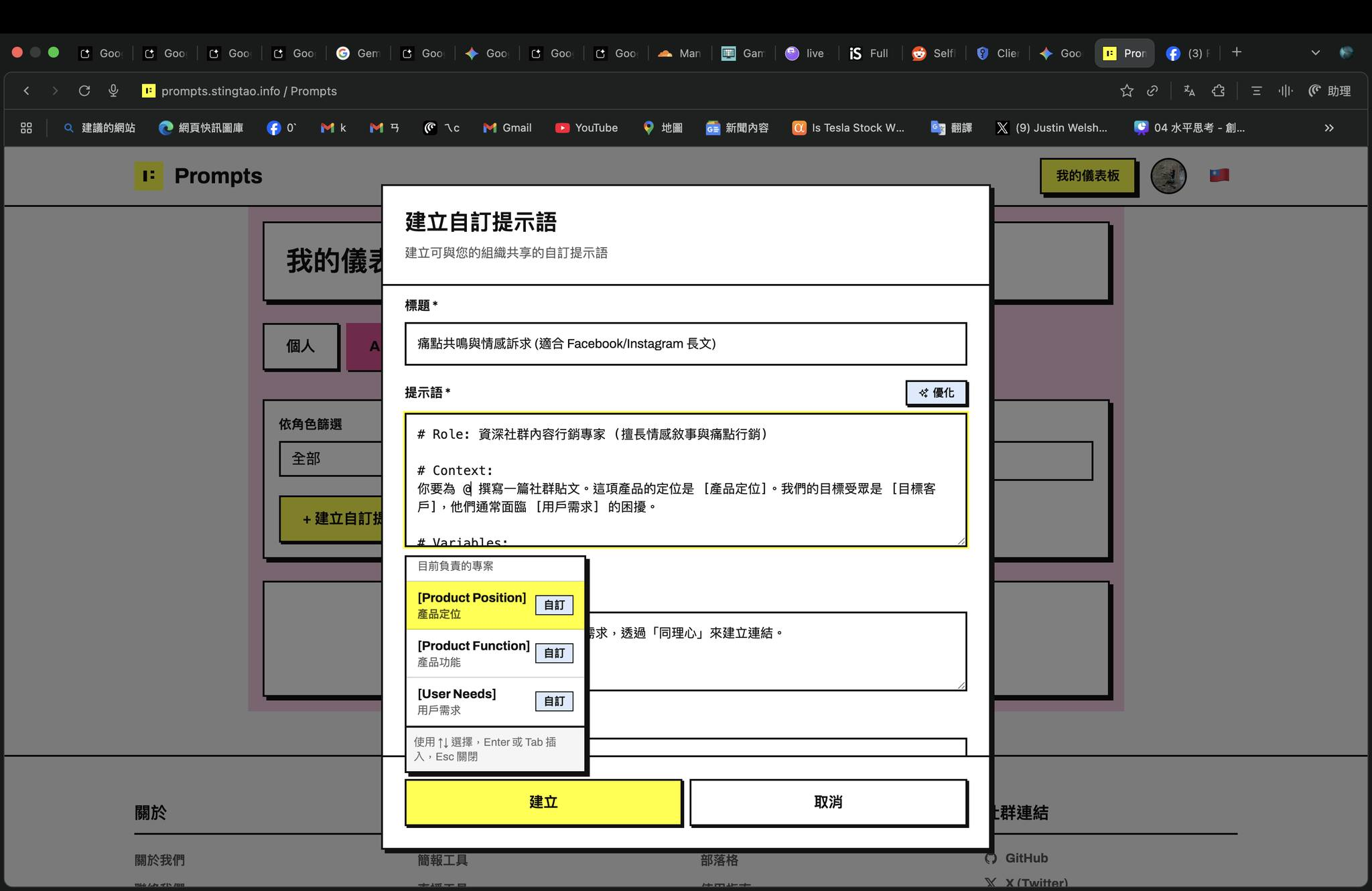Open 我的儀表板 dashboard button
The image size is (1372, 891).
1087,176
